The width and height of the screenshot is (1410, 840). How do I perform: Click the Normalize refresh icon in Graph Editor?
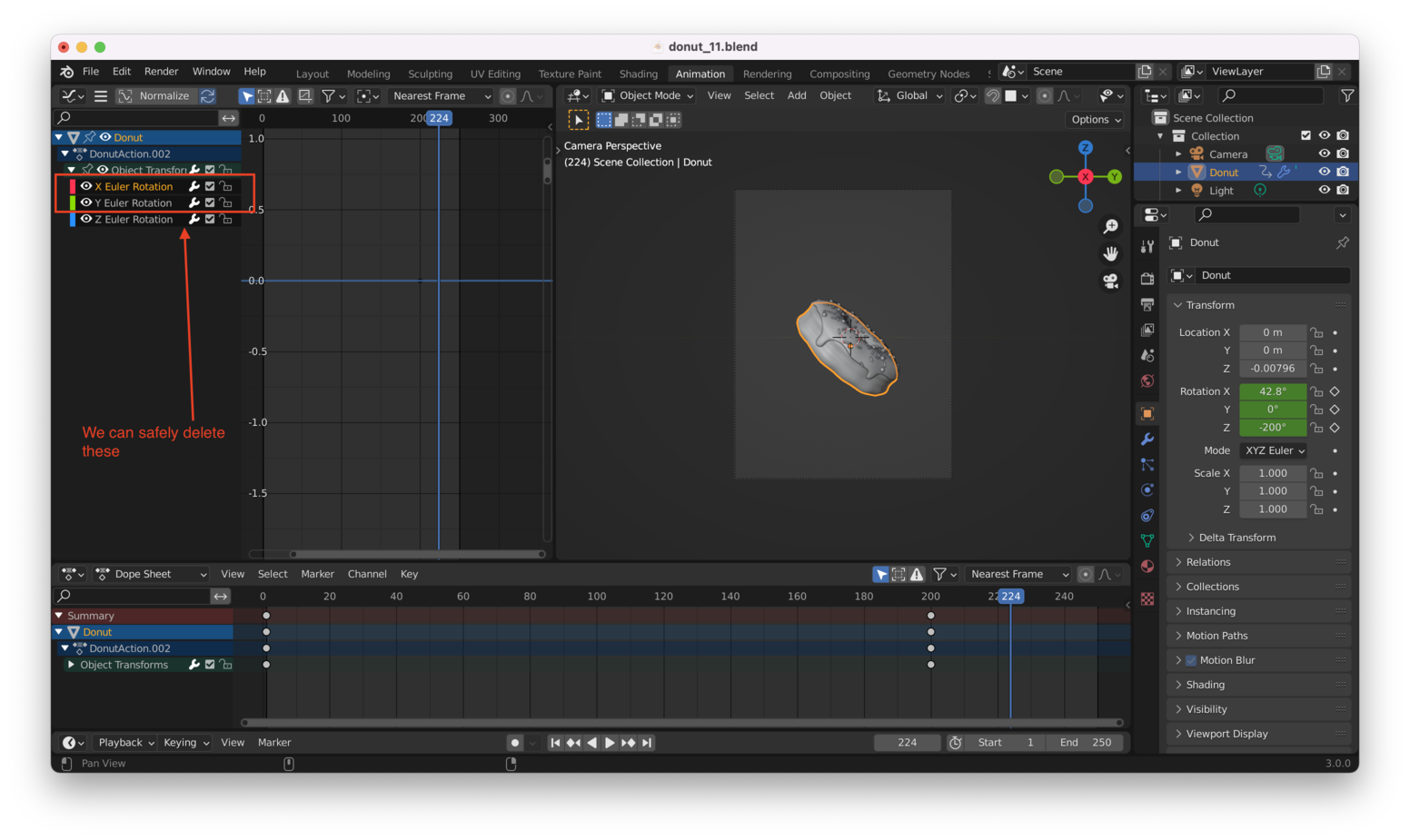coord(207,95)
